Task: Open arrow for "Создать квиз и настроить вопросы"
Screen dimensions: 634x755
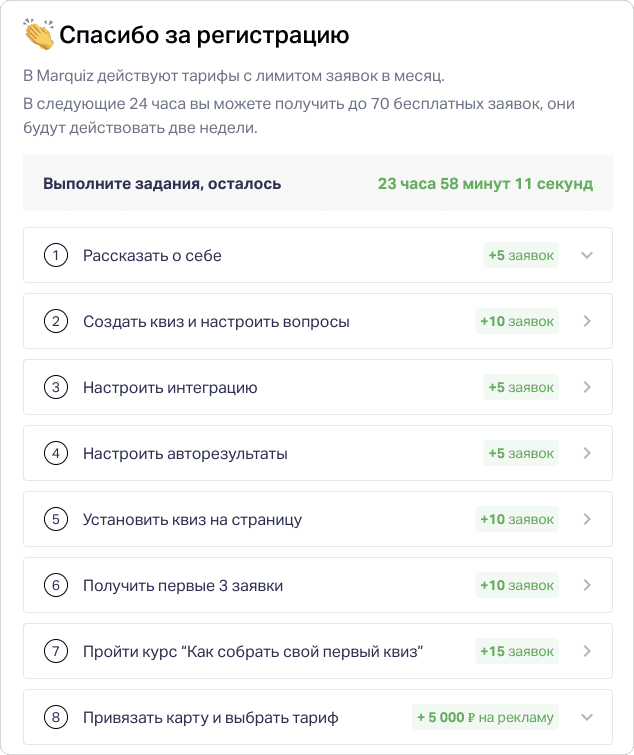Action: click(587, 321)
